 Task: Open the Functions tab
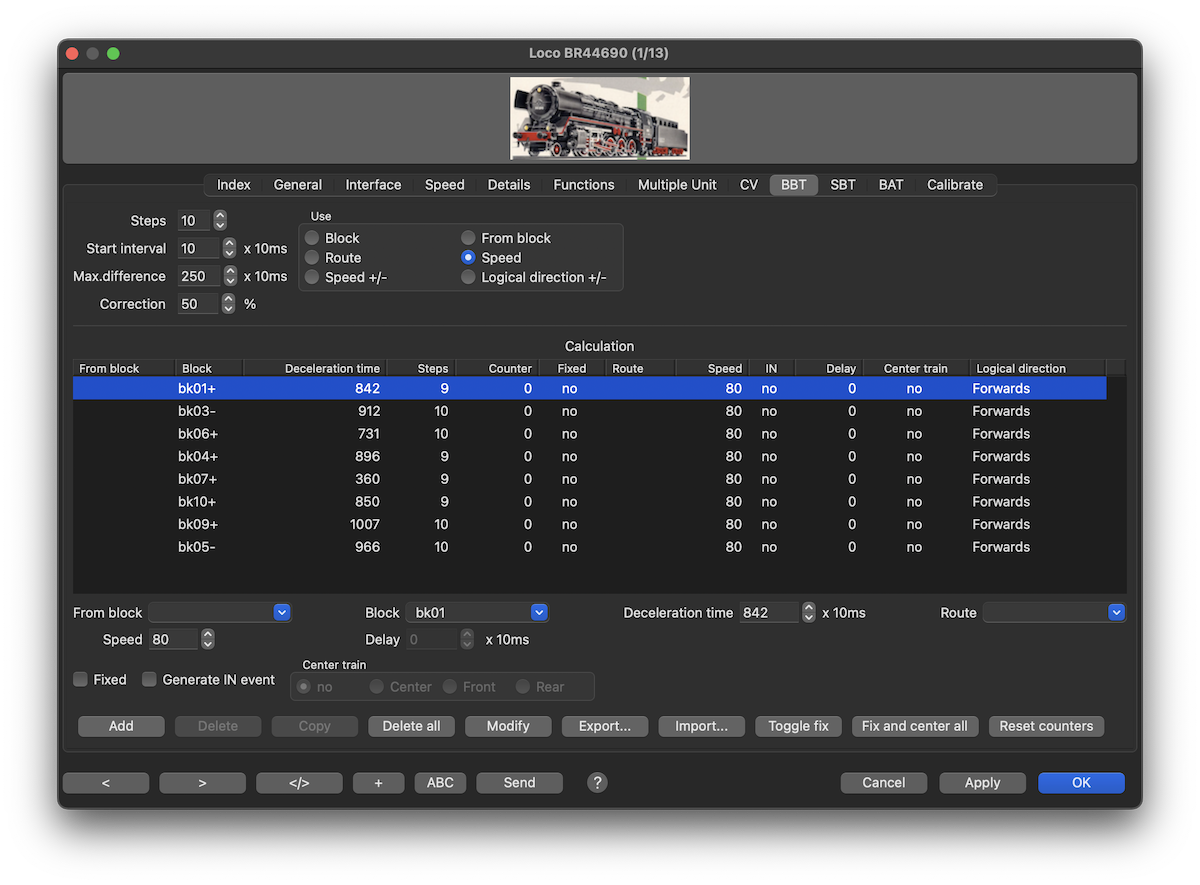[x=584, y=185]
